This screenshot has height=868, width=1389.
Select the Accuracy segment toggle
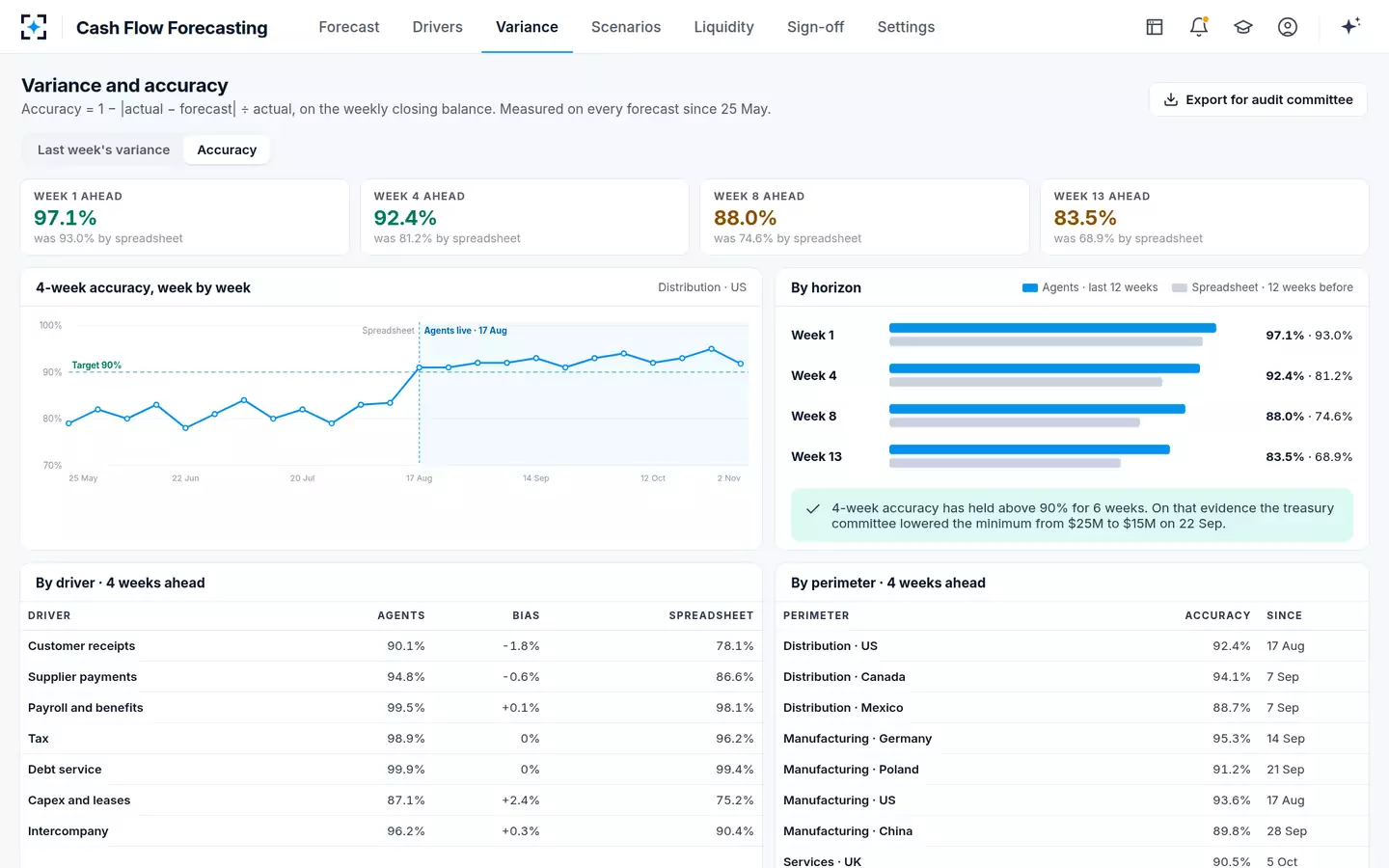click(227, 149)
